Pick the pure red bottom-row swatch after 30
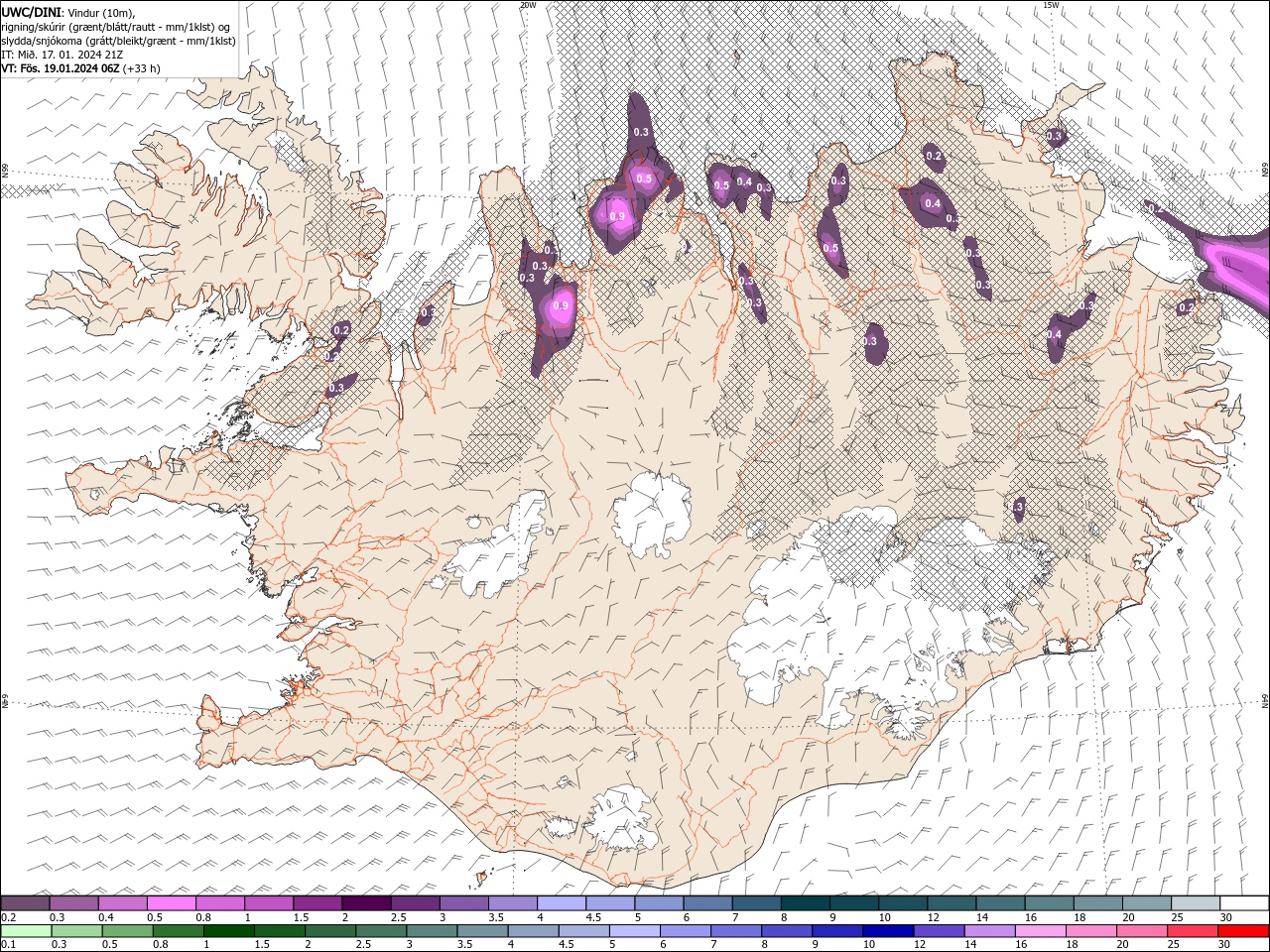The width and height of the screenshot is (1270, 952). pos(1243,931)
